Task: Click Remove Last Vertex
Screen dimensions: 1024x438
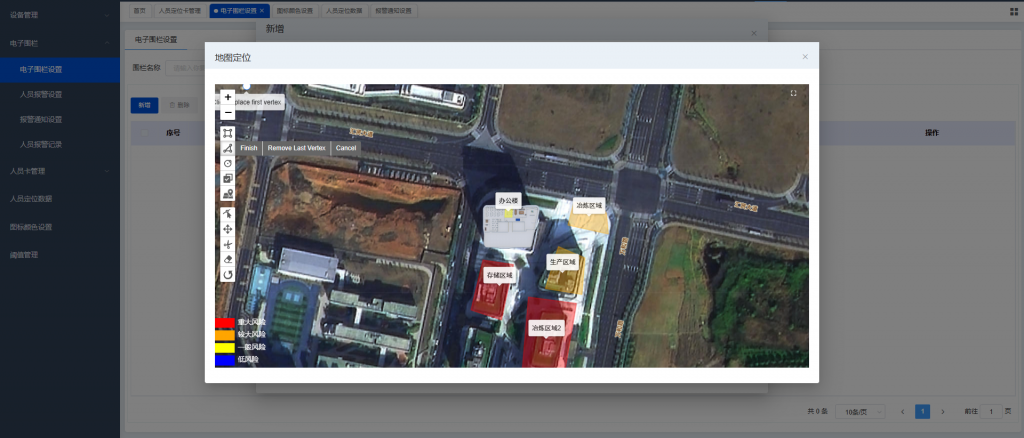Action: coord(296,148)
